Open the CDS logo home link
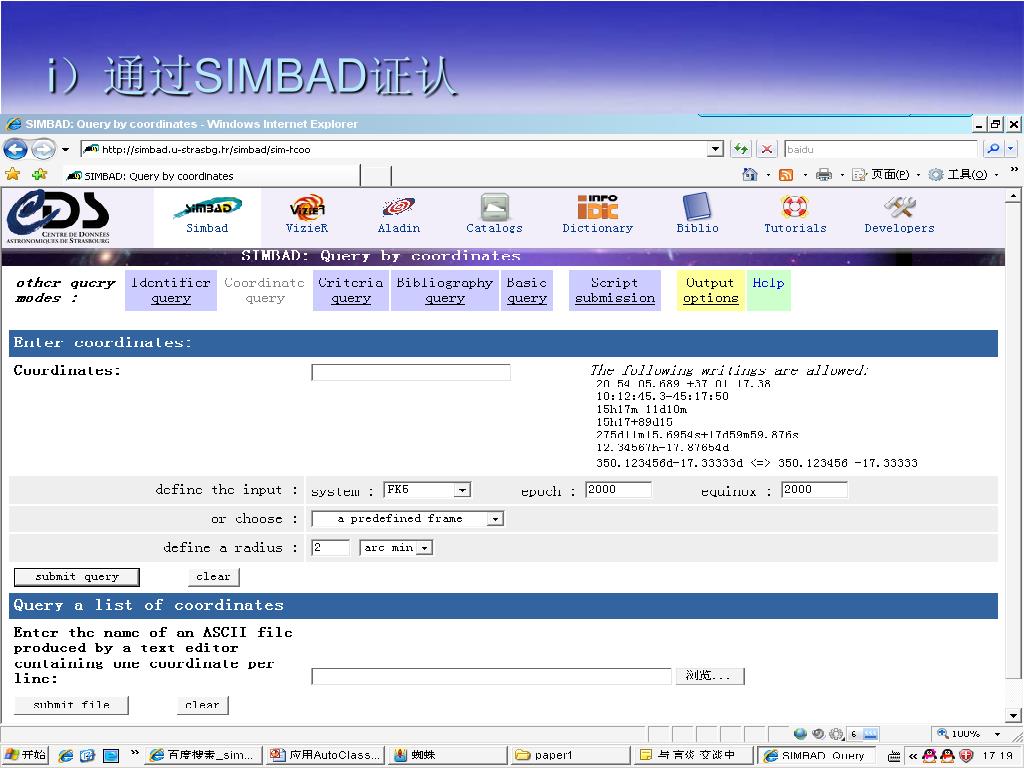This screenshot has width=1024, height=768. click(58, 216)
